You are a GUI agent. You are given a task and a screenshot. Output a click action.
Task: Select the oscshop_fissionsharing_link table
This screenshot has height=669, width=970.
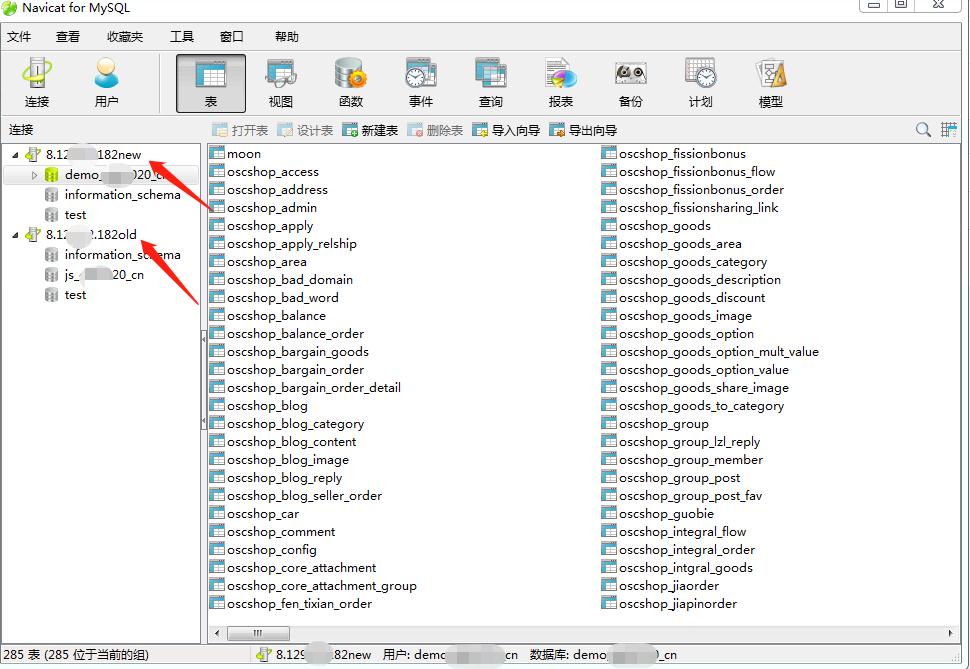(698, 207)
